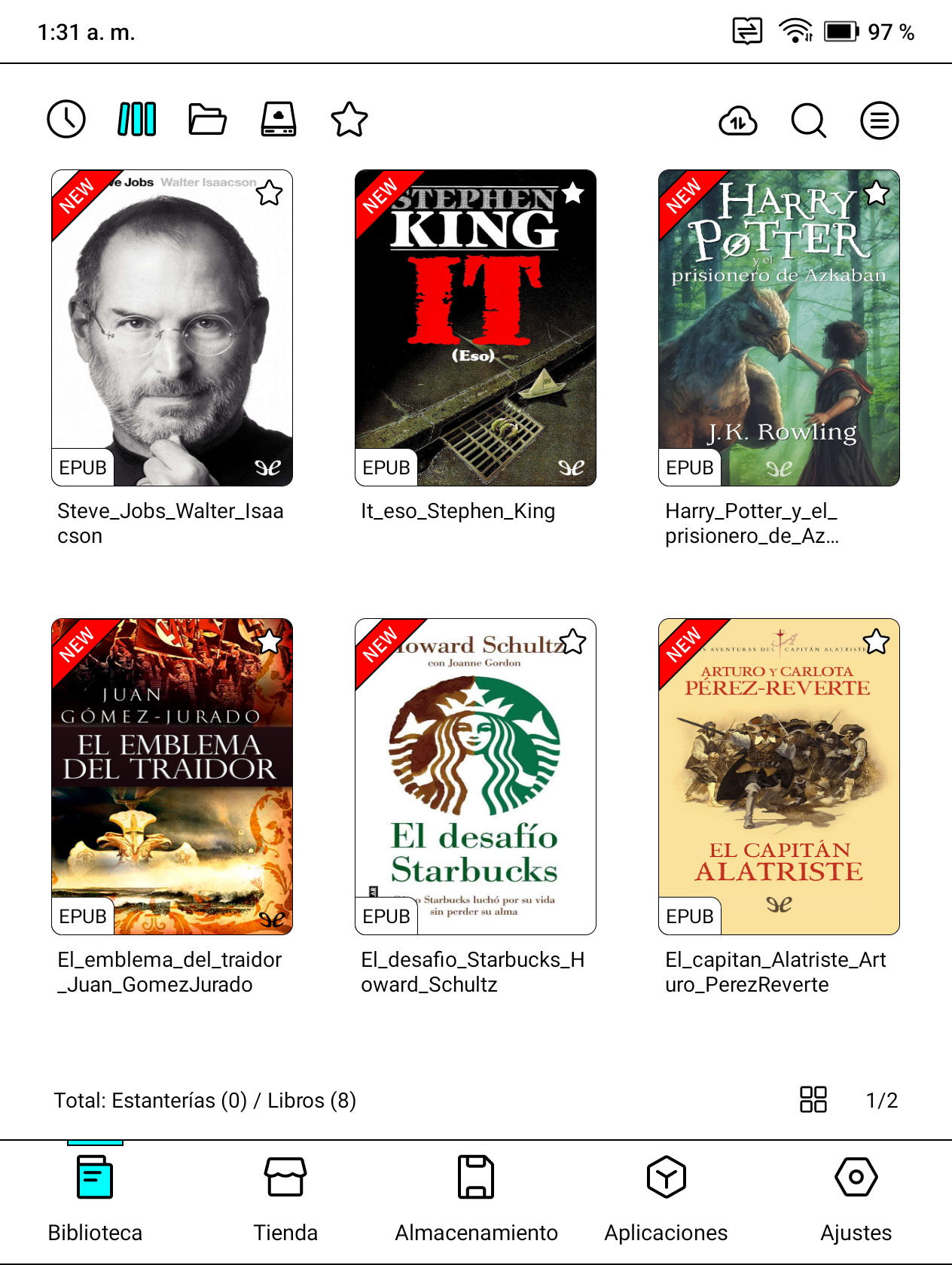Image resolution: width=952 pixels, height=1265 pixels.
Task: Toggle favorite star on Stephen King IT
Action: 573,193
